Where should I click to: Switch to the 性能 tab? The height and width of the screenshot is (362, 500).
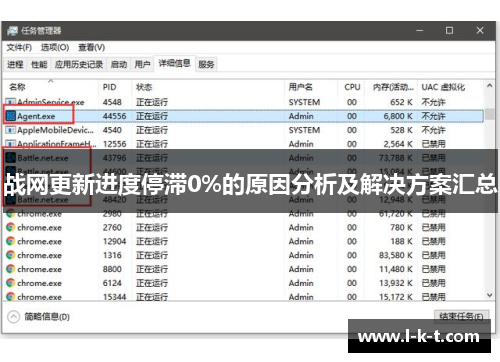39,64
